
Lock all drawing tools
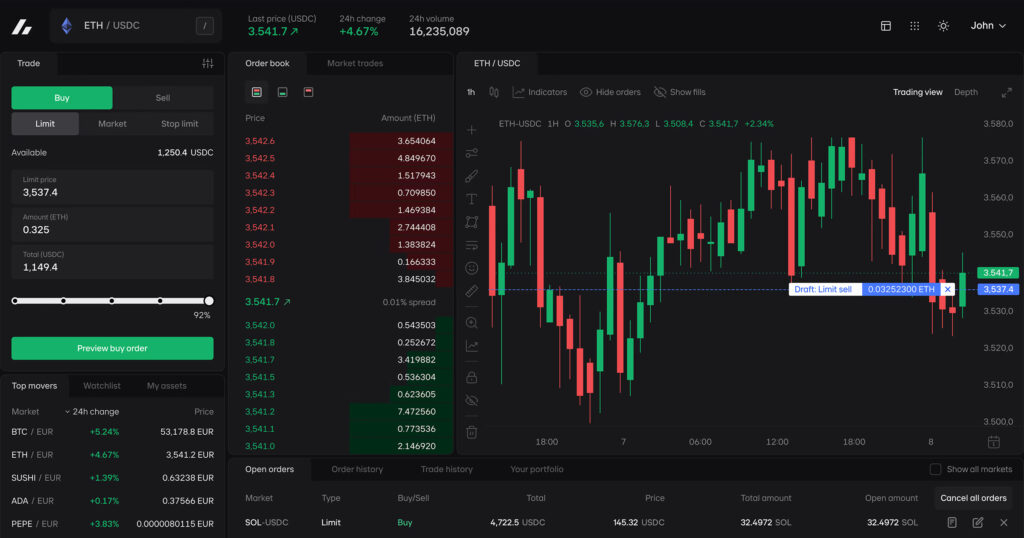pos(472,377)
